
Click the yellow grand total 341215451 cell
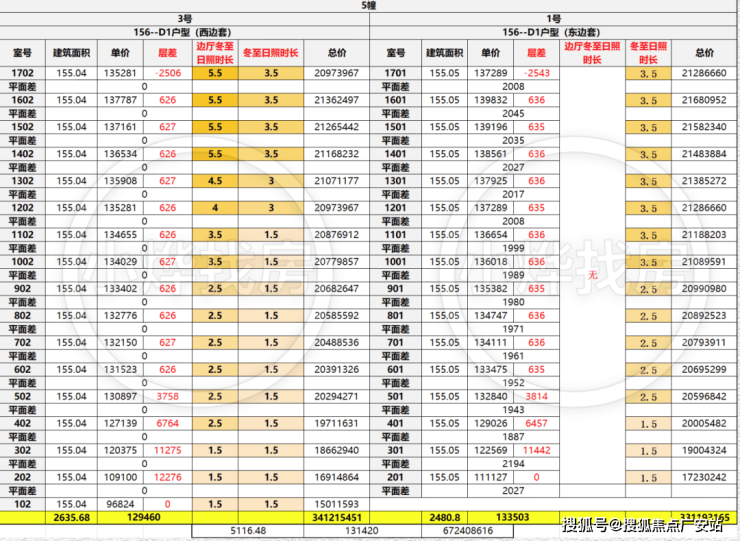pyautogui.click(x=336, y=518)
